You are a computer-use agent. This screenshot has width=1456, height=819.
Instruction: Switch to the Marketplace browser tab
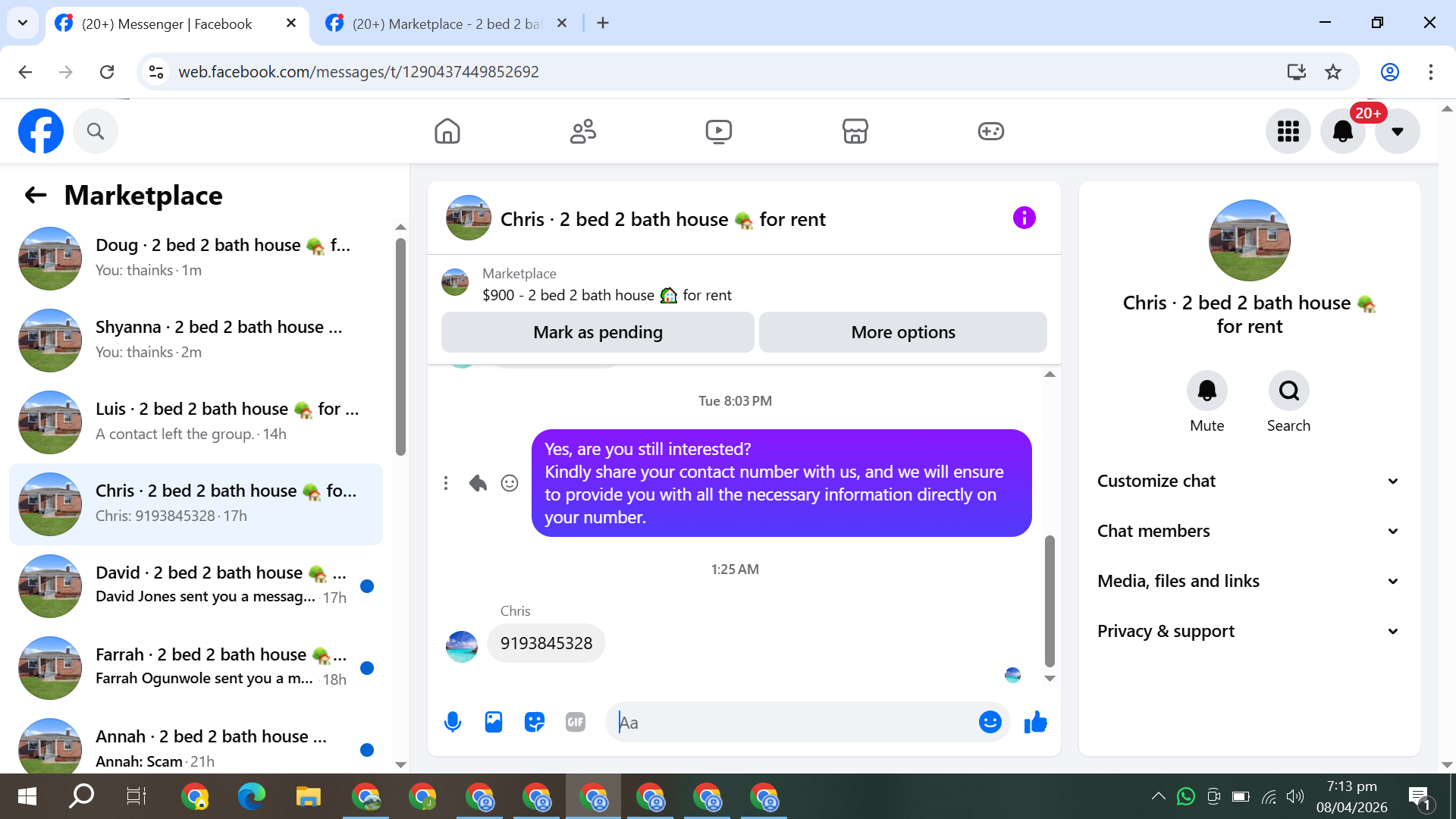[x=447, y=24]
